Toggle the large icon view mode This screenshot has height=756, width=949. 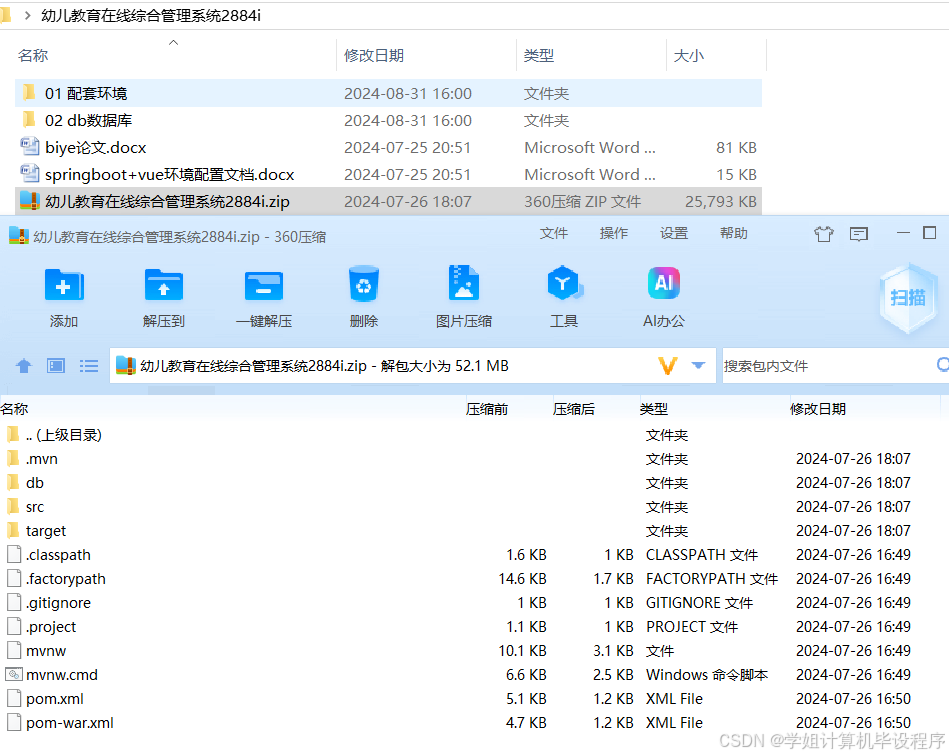point(55,366)
